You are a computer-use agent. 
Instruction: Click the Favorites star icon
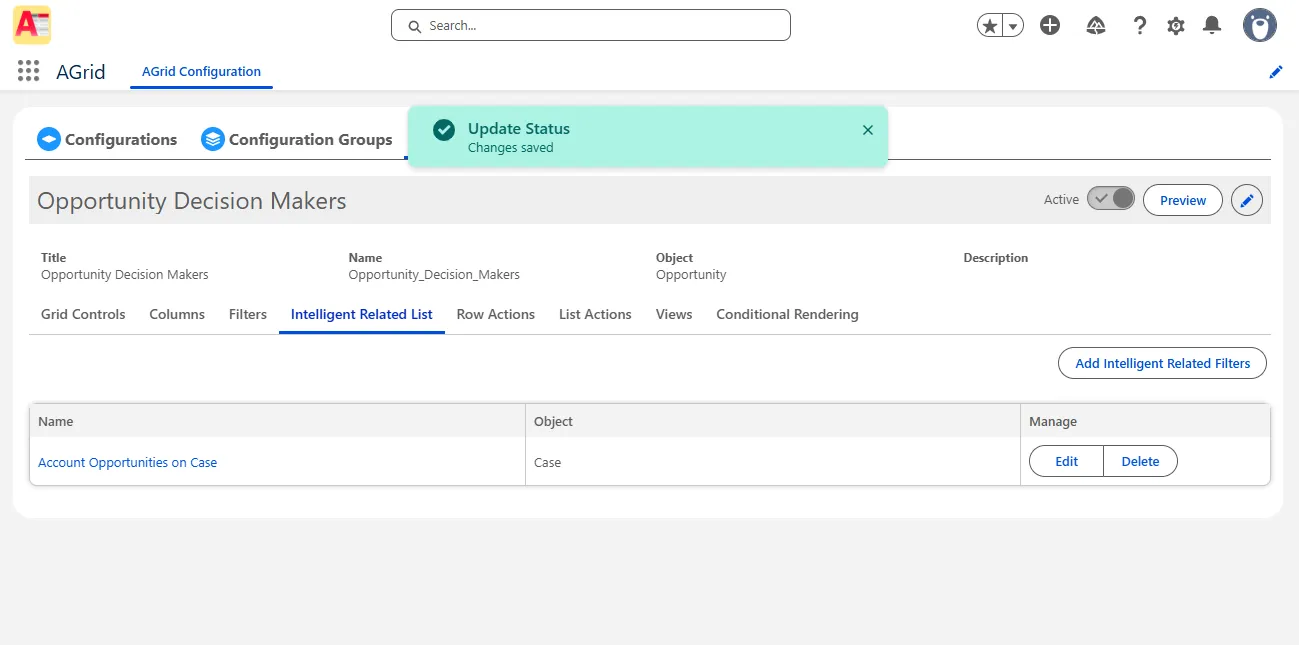point(990,26)
